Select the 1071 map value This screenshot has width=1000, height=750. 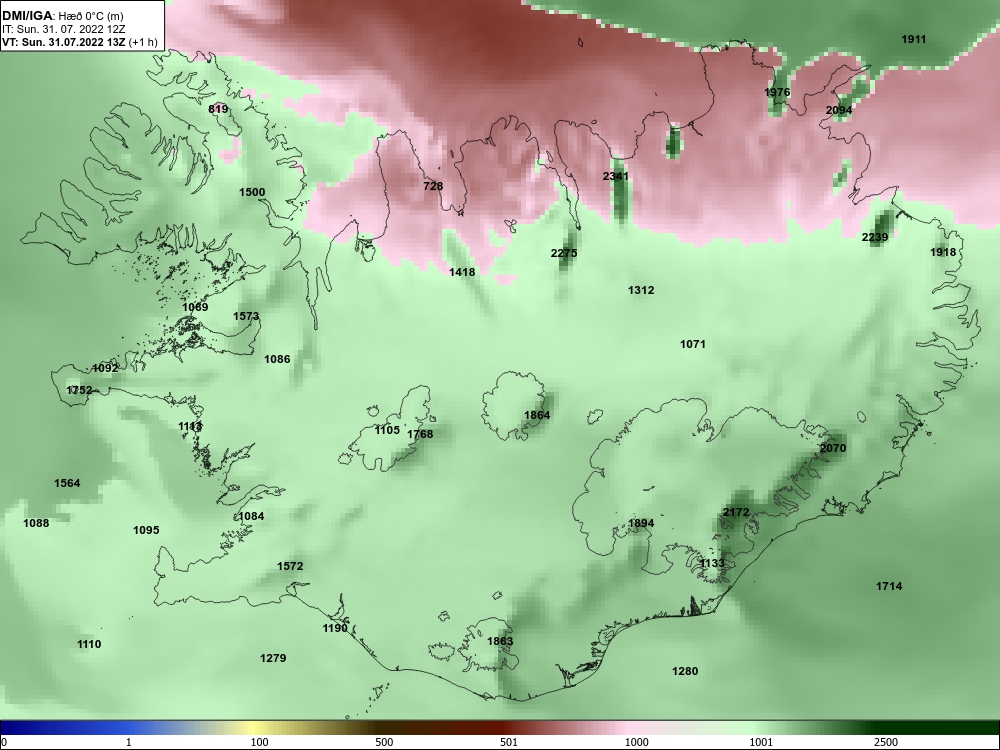pyautogui.click(x=693, y=344)
